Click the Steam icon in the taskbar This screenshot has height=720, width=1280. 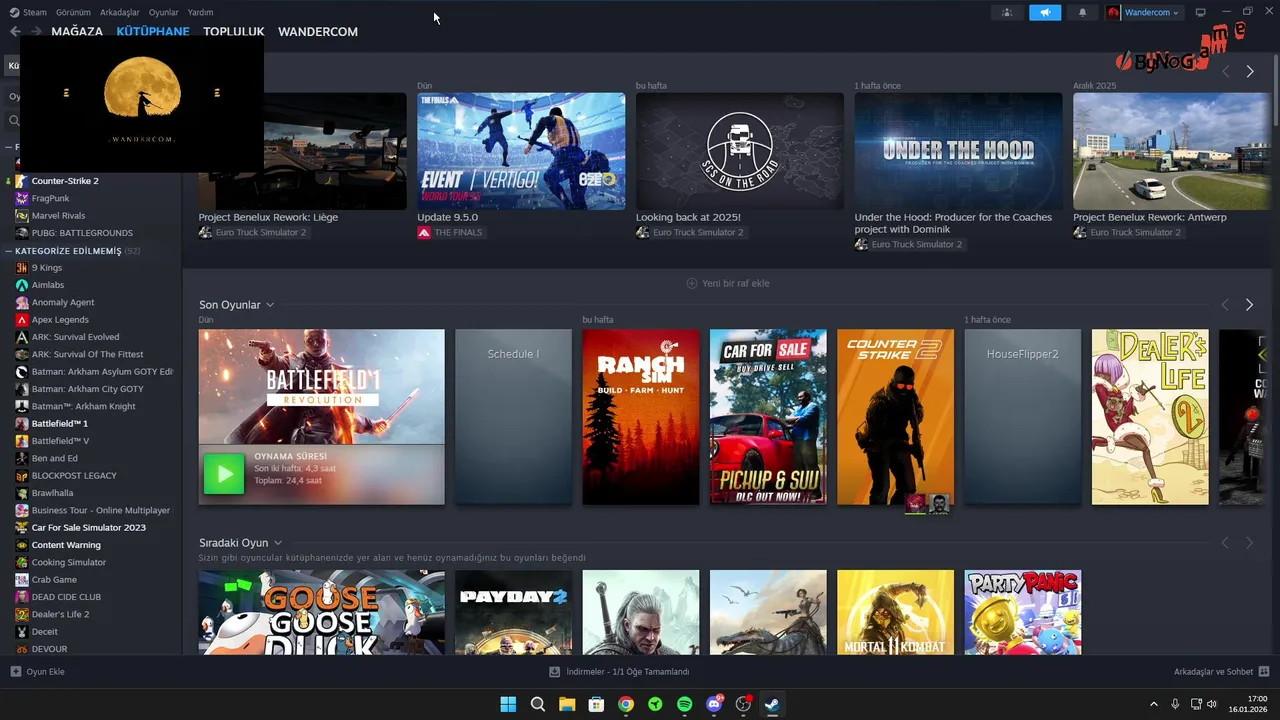[x=772, y=704]
